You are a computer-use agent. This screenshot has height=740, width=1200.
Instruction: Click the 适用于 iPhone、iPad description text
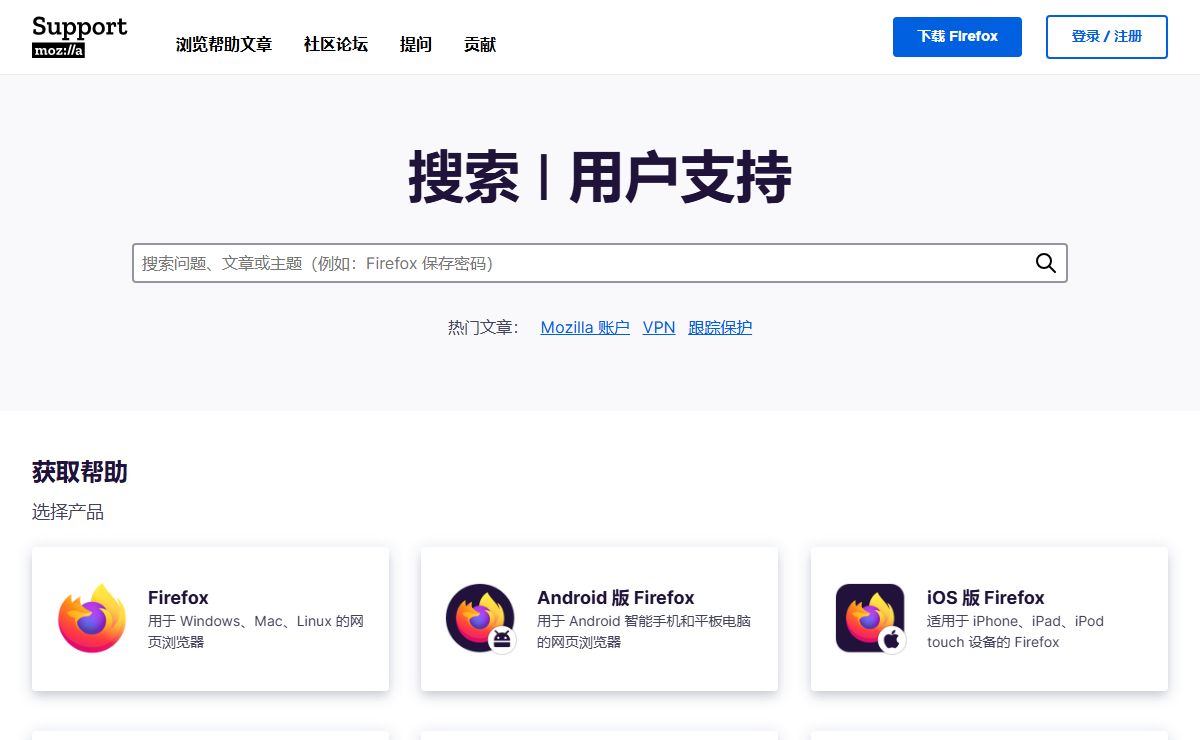point(1015,631)
